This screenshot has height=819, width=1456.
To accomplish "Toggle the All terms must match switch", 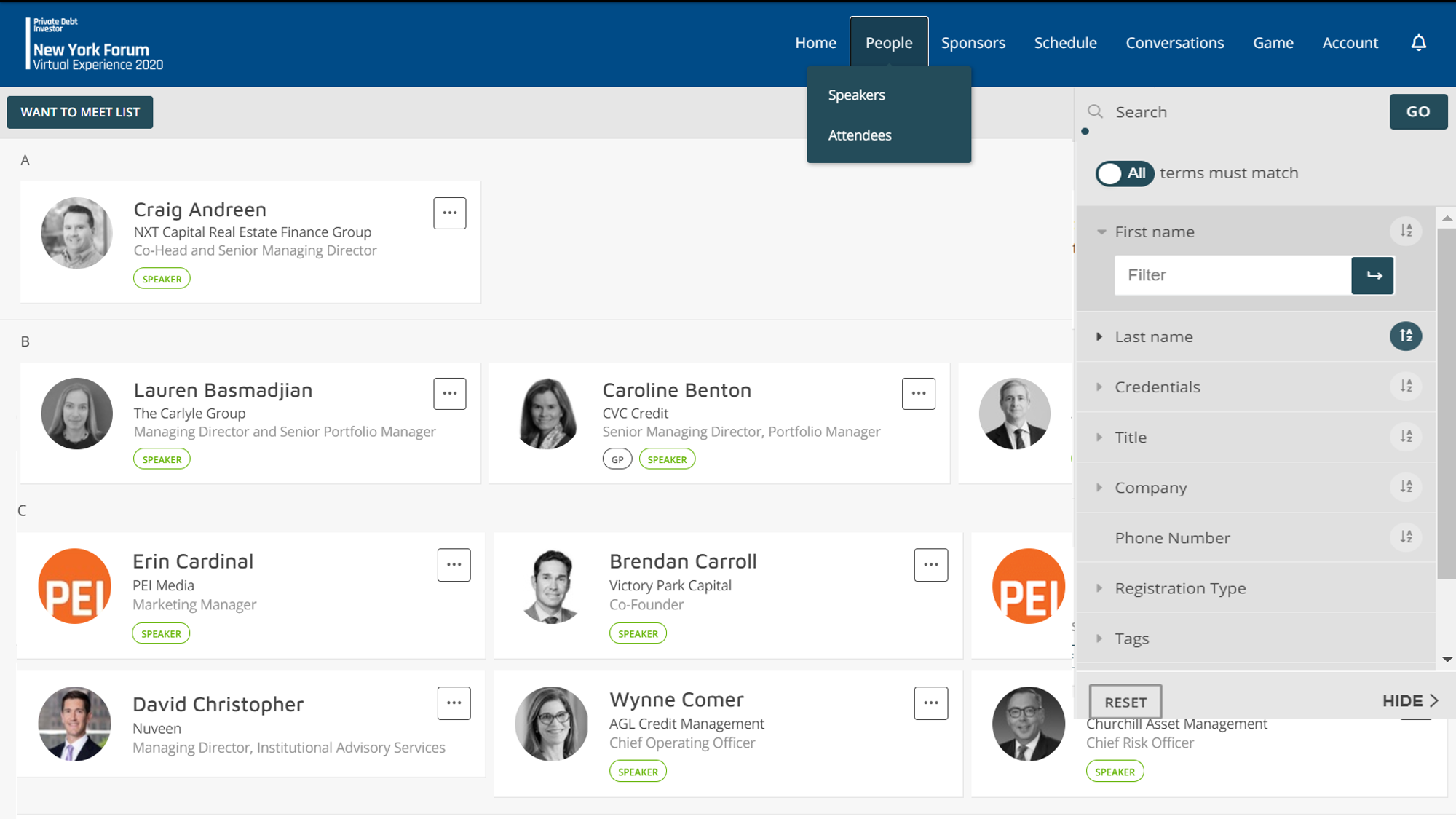I will [x=1124, y=173].
